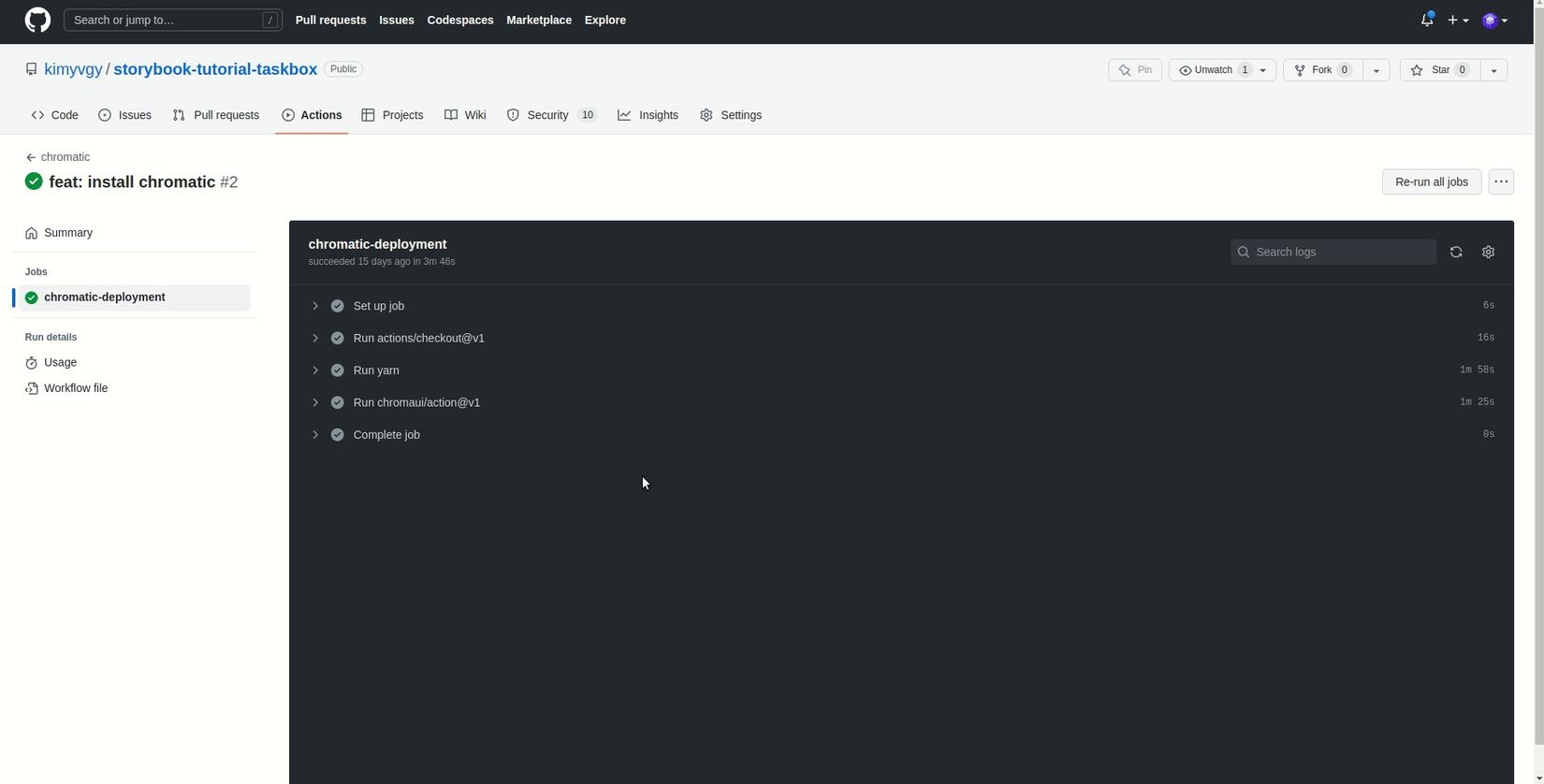Click the green success icon beside run title
1544x784 pixels.
point(34,181)
